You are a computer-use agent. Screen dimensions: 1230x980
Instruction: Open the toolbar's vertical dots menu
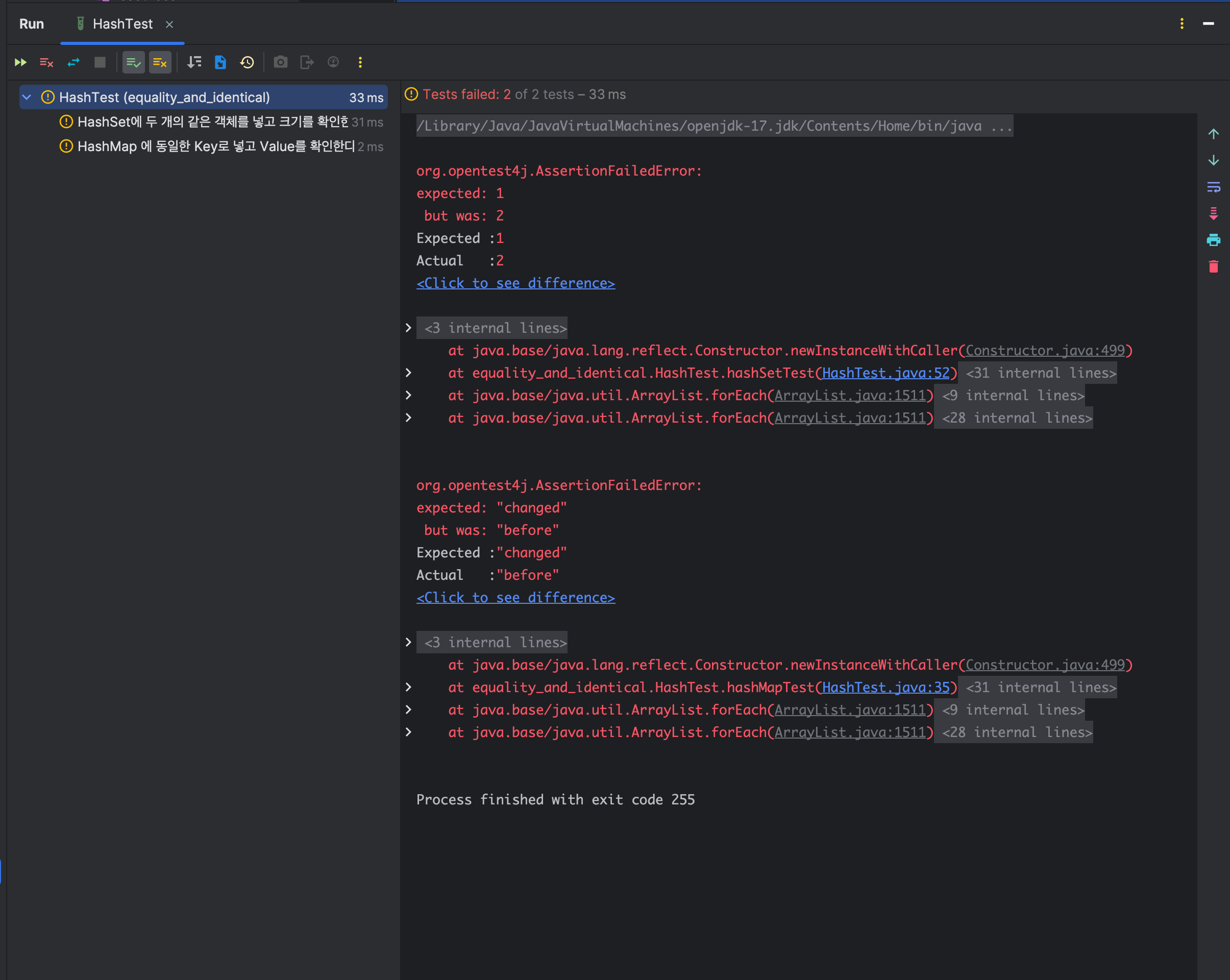tap(360, 62)
